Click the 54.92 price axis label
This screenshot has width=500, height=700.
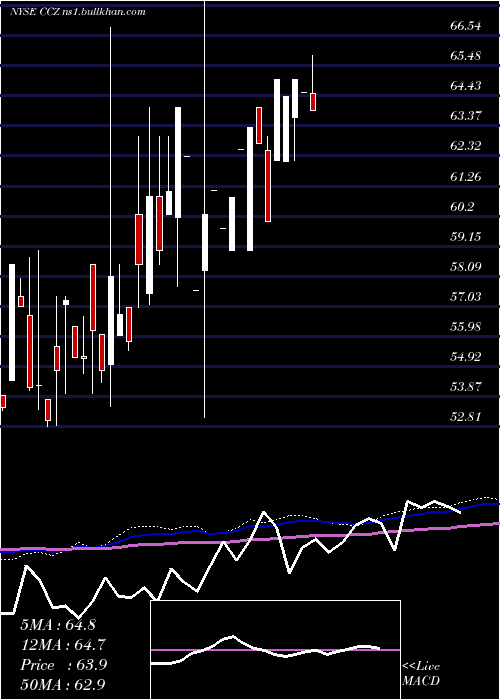coord(466,357)
